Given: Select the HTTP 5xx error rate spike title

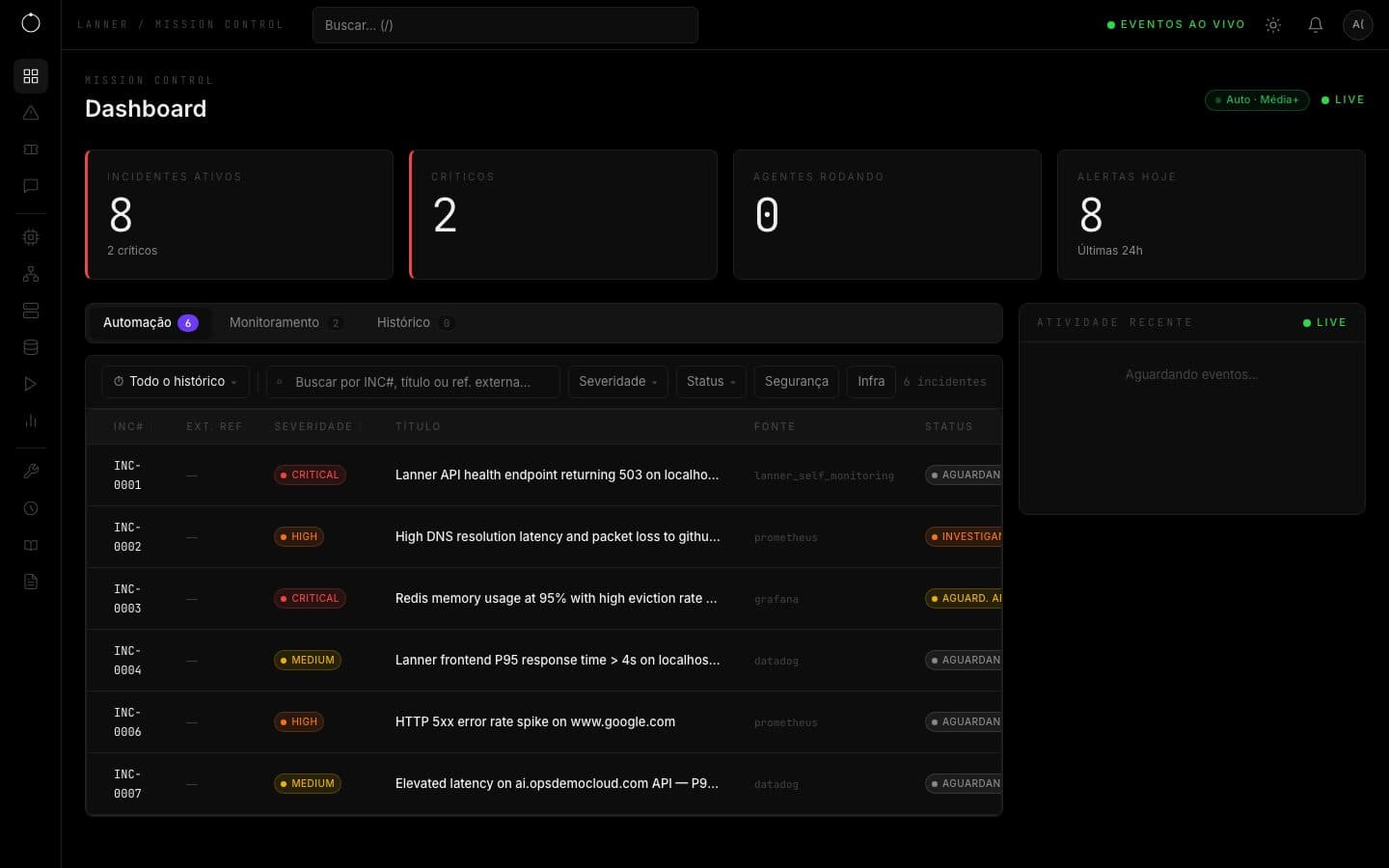Looking at the screenshot, I should tap(535, 722).
